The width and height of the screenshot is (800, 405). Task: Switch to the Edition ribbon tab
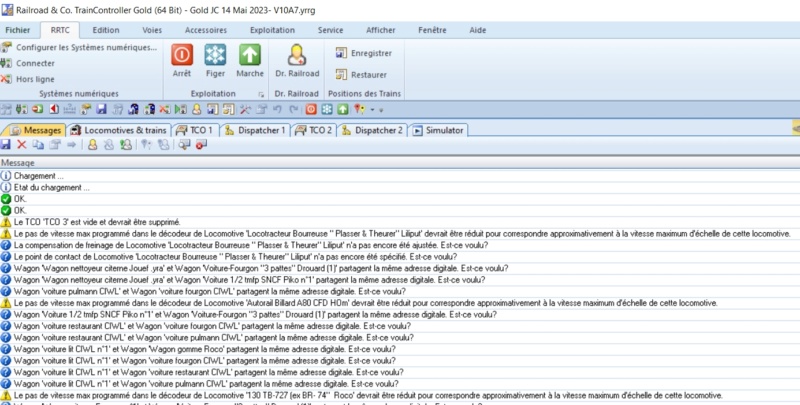[106, 30]
